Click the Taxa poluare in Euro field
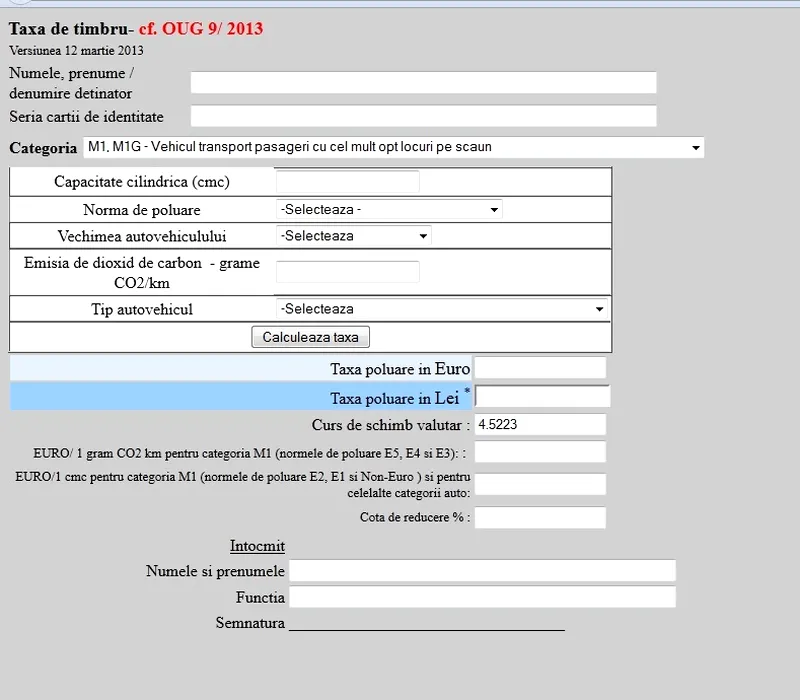The image size is (800, 700). point(540,368)
